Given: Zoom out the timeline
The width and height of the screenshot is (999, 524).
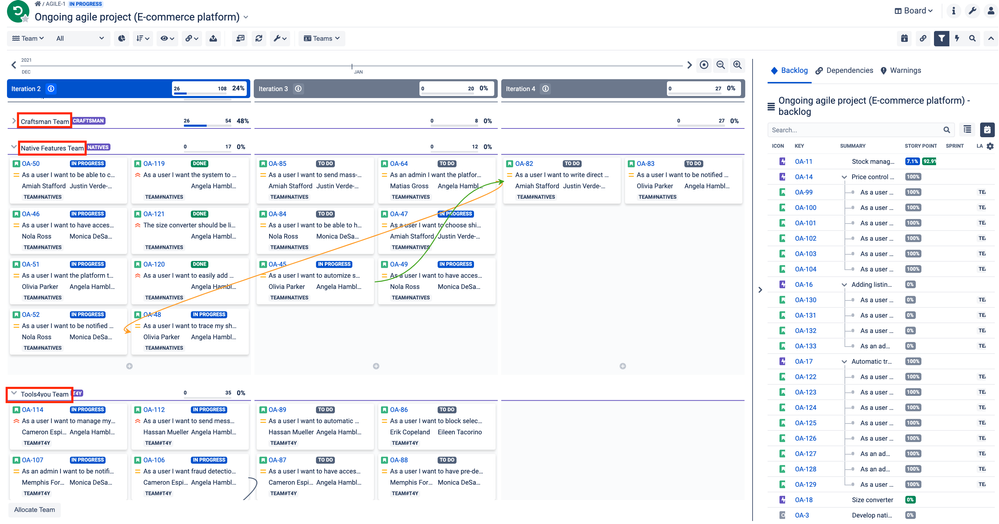Looking at the screenshot, I should pos(721,64).
